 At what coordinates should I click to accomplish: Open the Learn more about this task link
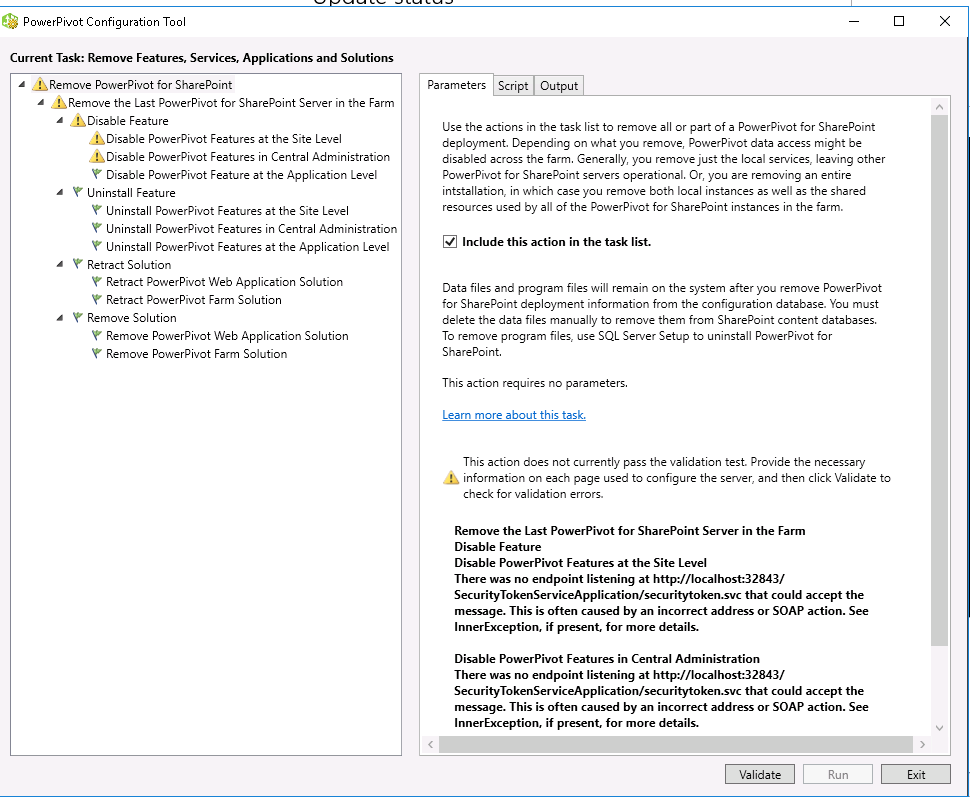[513, 414]
